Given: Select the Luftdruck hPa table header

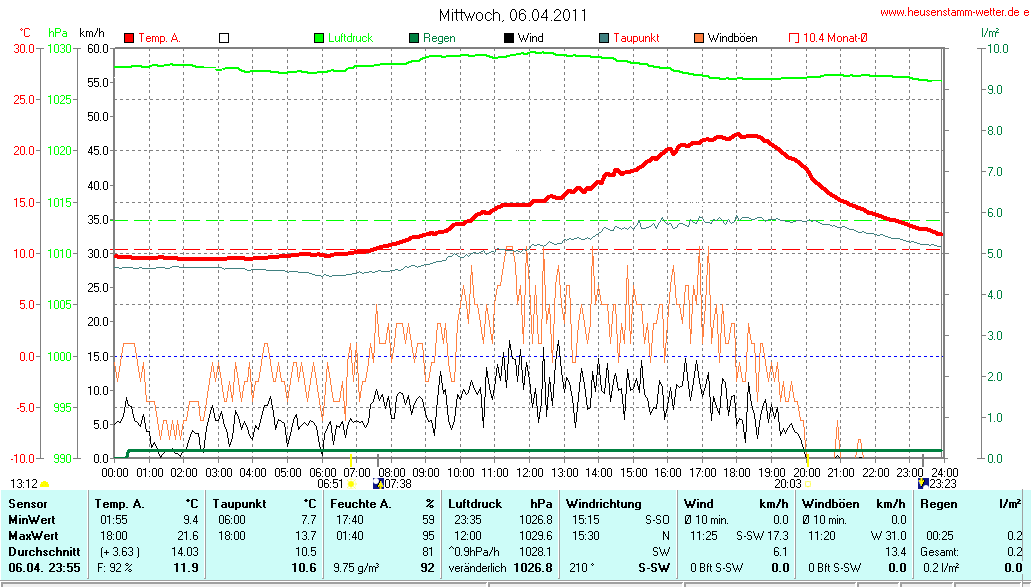Looking at the screenshot, I should (x=499, y=504).
